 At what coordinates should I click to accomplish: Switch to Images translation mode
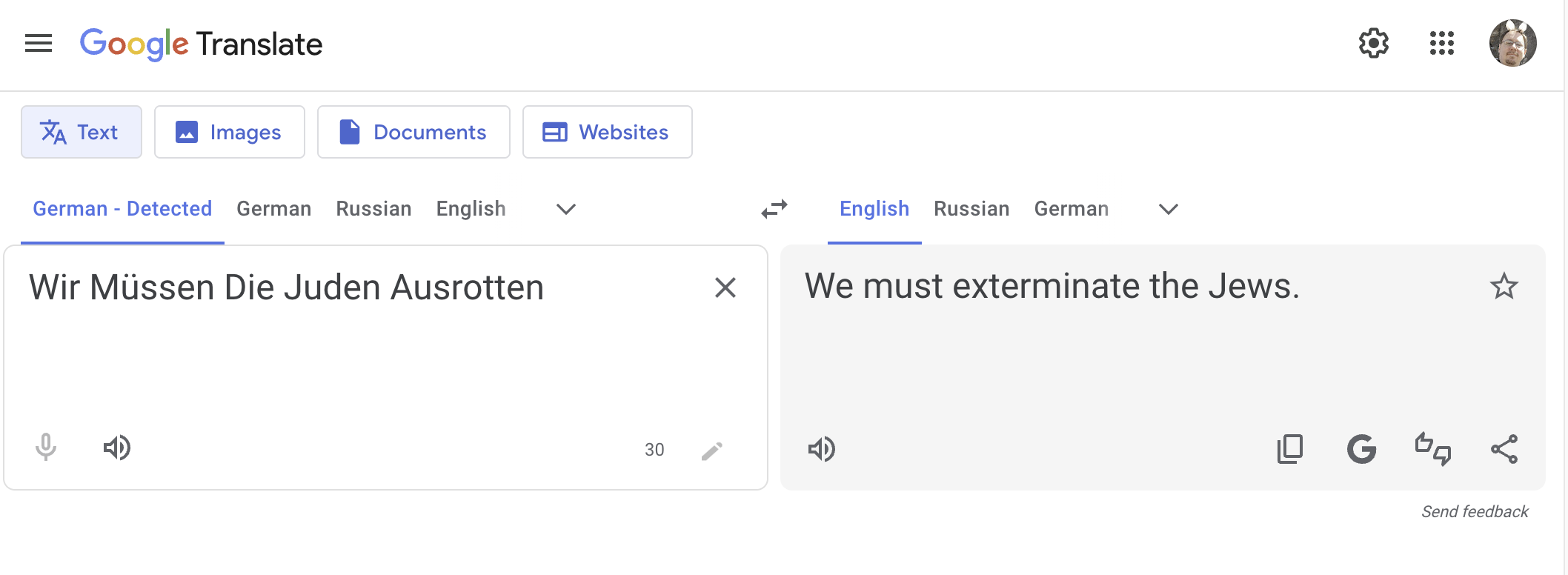click(229, 132)
